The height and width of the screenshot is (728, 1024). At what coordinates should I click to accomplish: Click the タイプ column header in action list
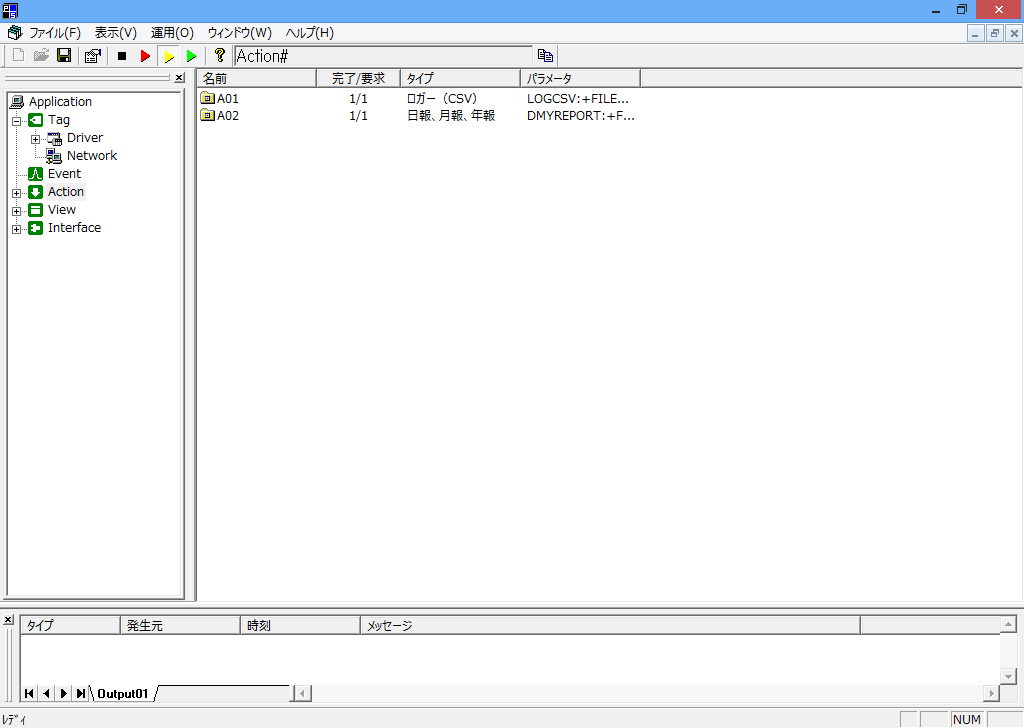coord(459,78)
